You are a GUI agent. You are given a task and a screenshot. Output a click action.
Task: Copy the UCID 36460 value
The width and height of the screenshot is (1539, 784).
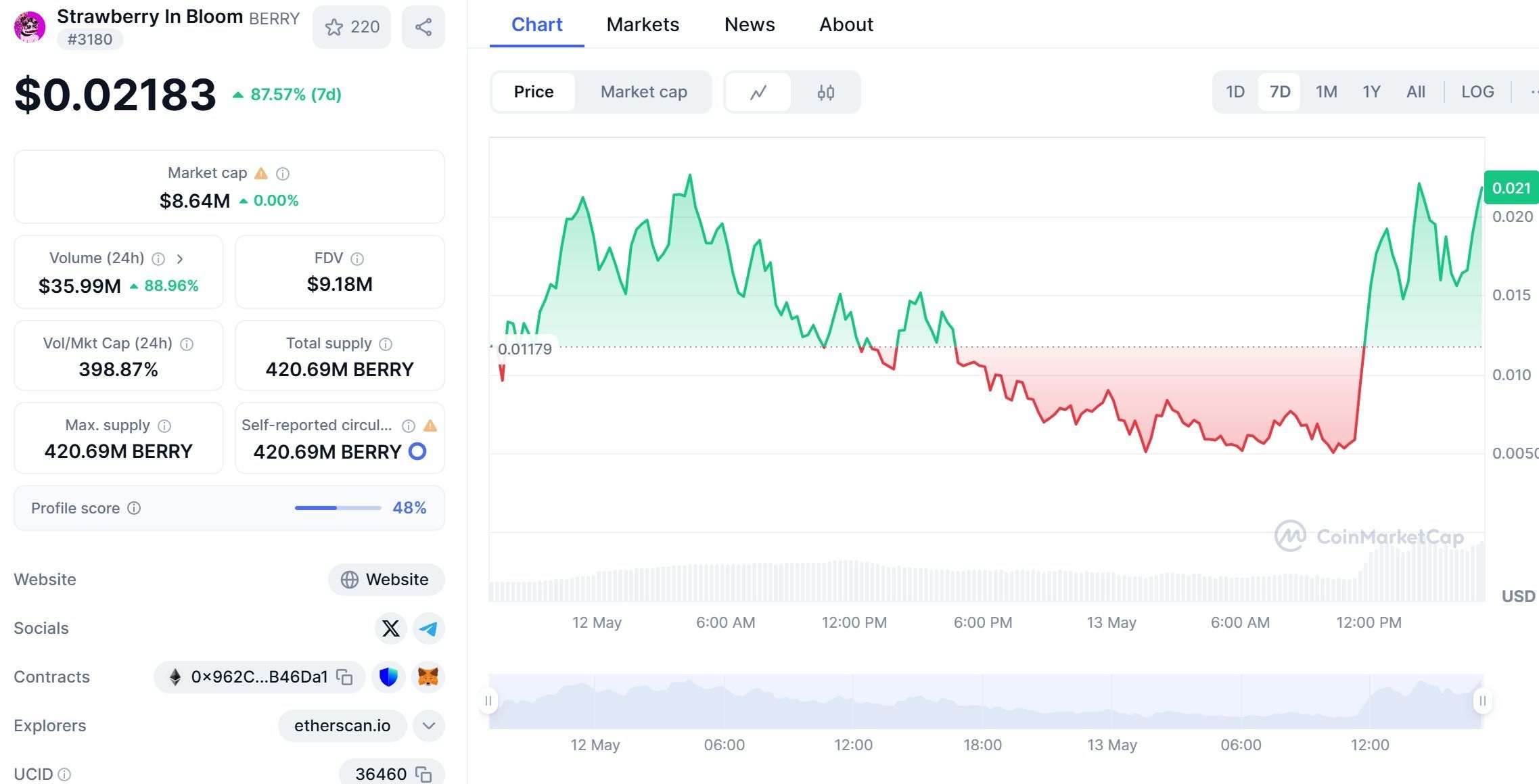(x=423, y=774)
